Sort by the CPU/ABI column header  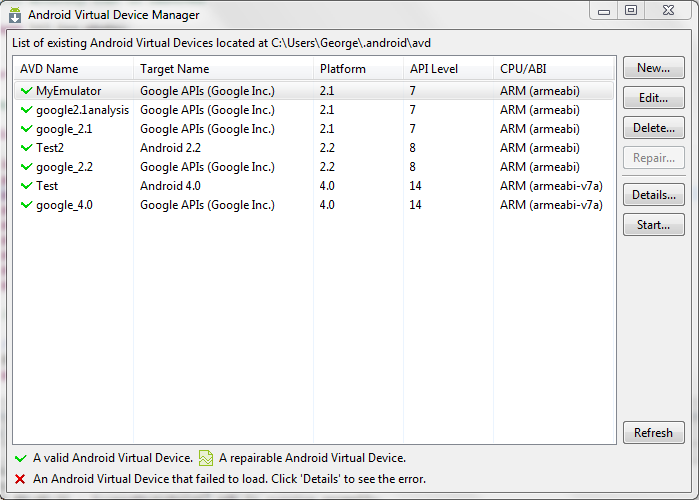pyautogui.click(x=554, y=69)
